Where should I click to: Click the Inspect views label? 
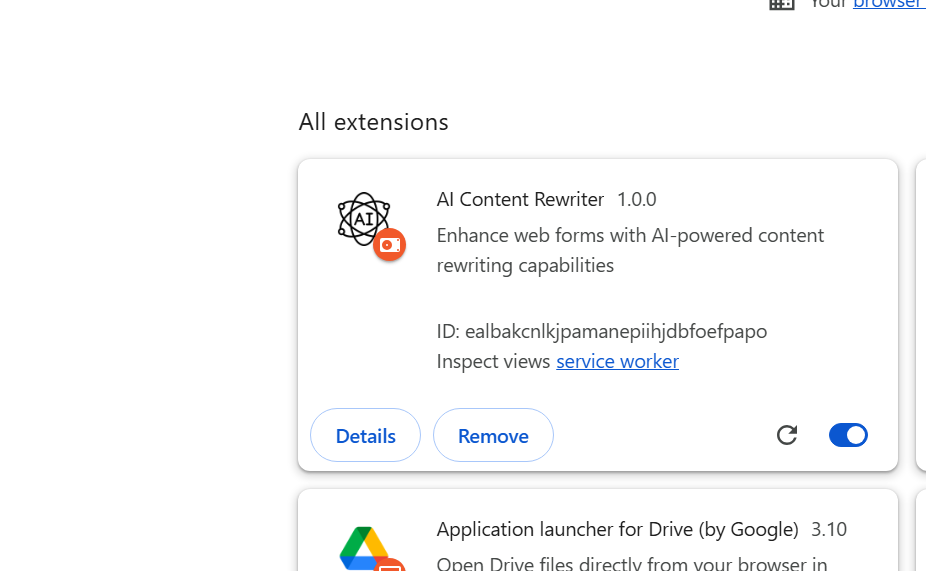coord(493,361)
